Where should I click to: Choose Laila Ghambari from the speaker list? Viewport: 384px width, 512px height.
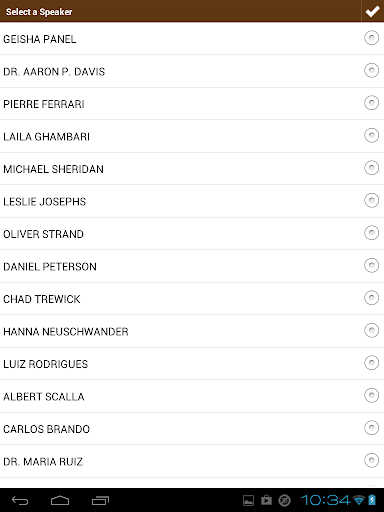[x=192, y=136]
